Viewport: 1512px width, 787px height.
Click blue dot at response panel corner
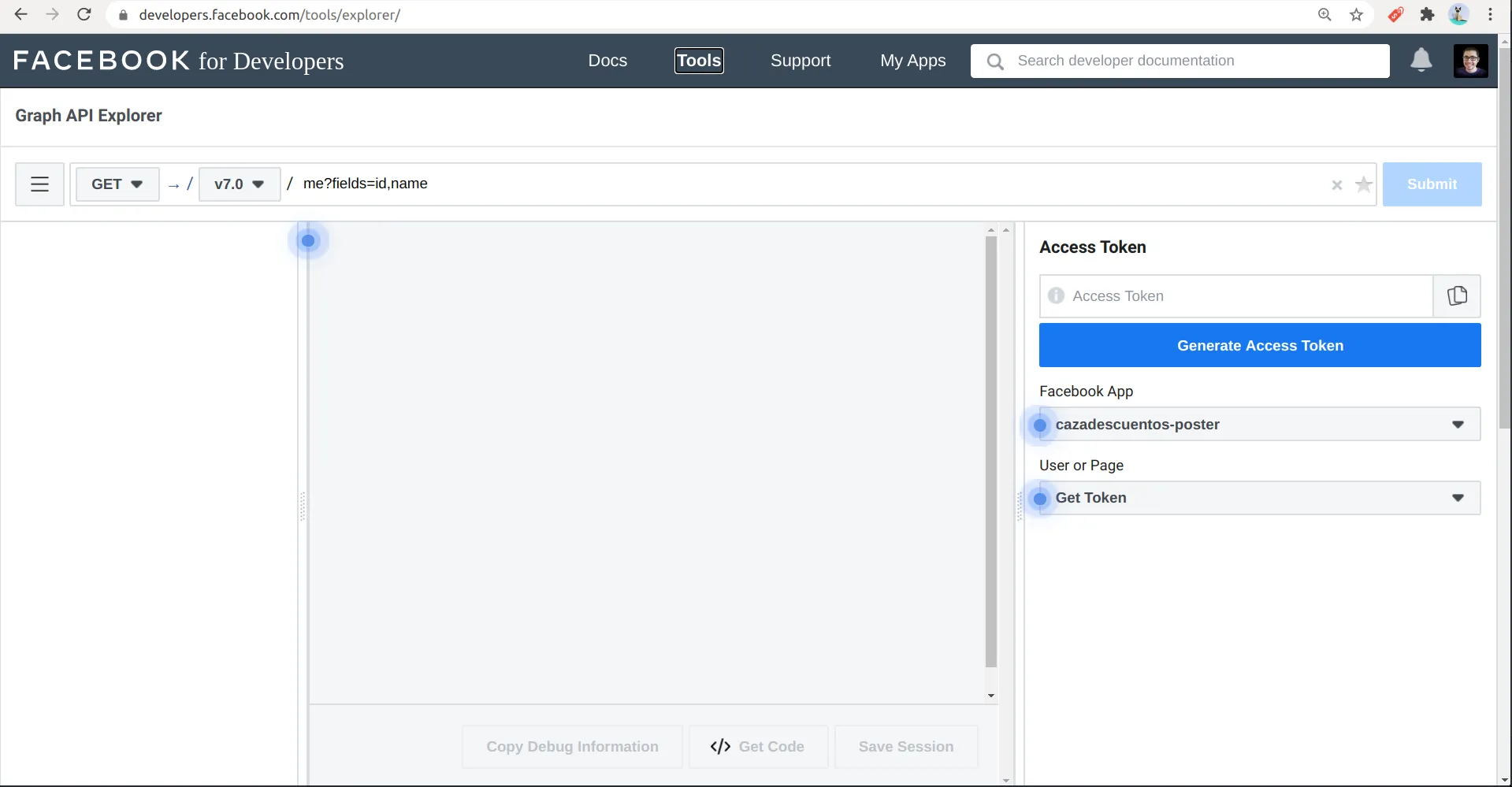pos(308,240)
